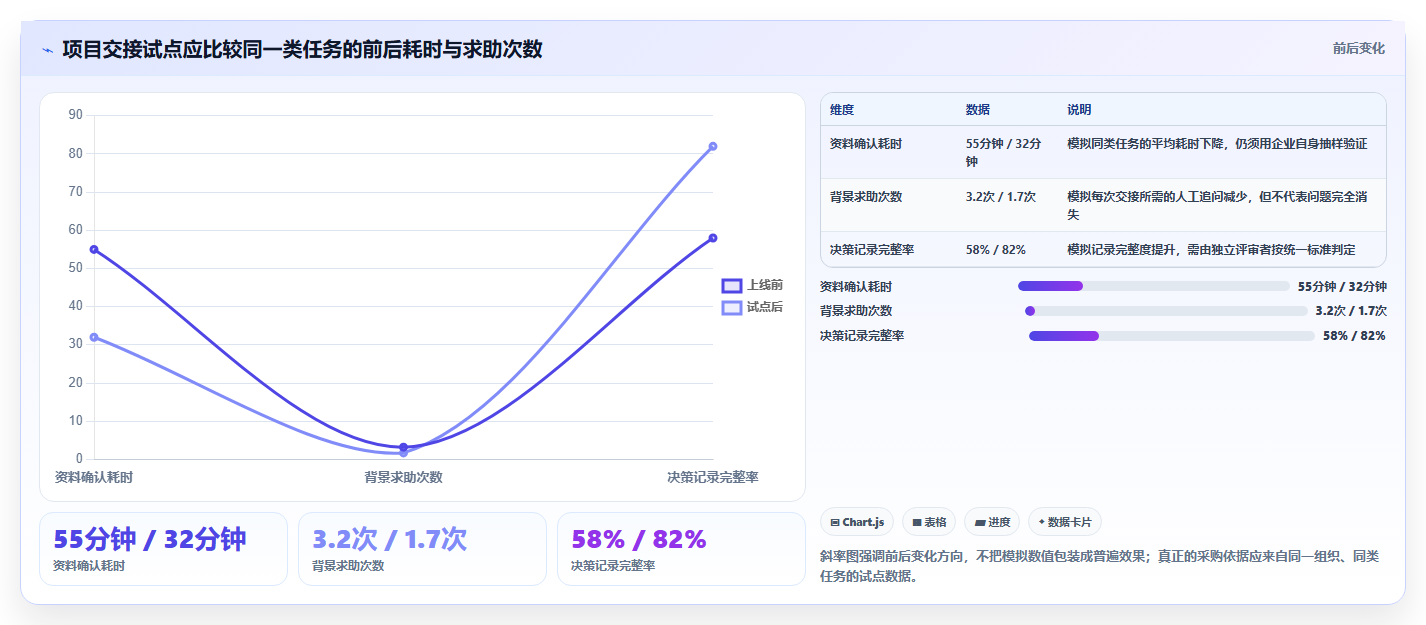Image resolution: width=1426 pixels, height=625 pixels.
Task: Click the 维度 column header
Action: point(842,110)
